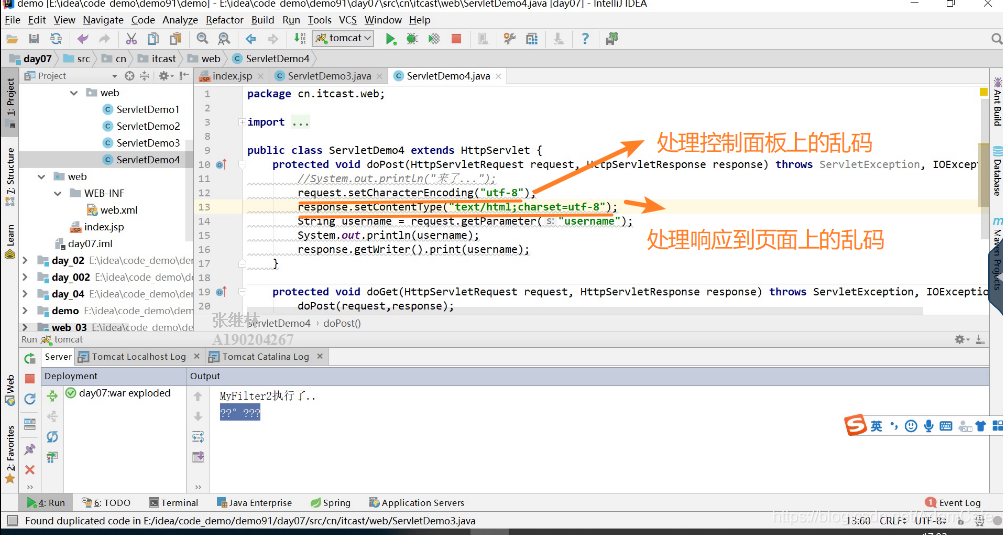Click the Build project icon
The image size is (1003, 535).
299,39
